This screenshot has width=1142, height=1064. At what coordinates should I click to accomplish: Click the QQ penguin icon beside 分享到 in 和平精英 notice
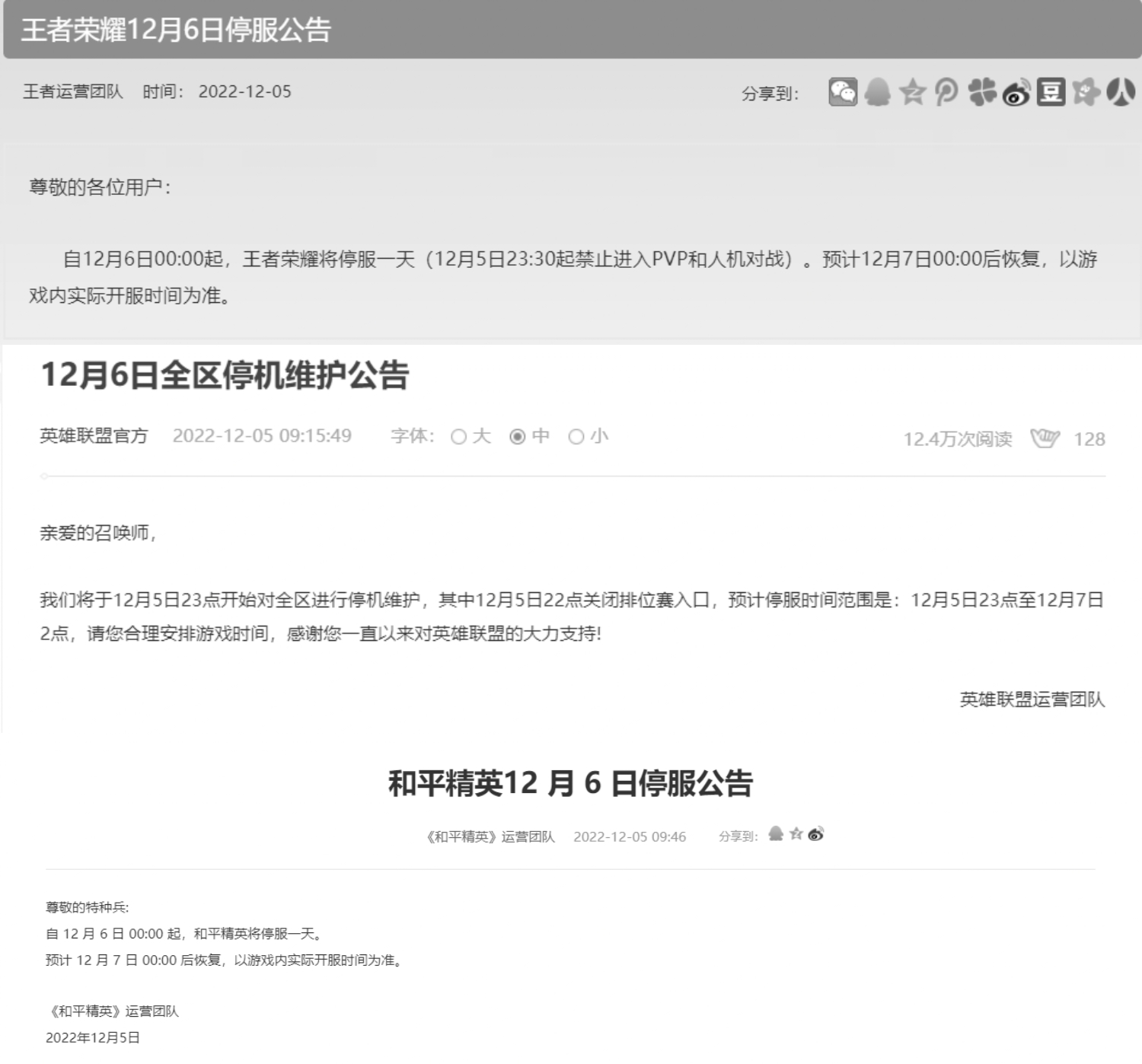[775, 833]
